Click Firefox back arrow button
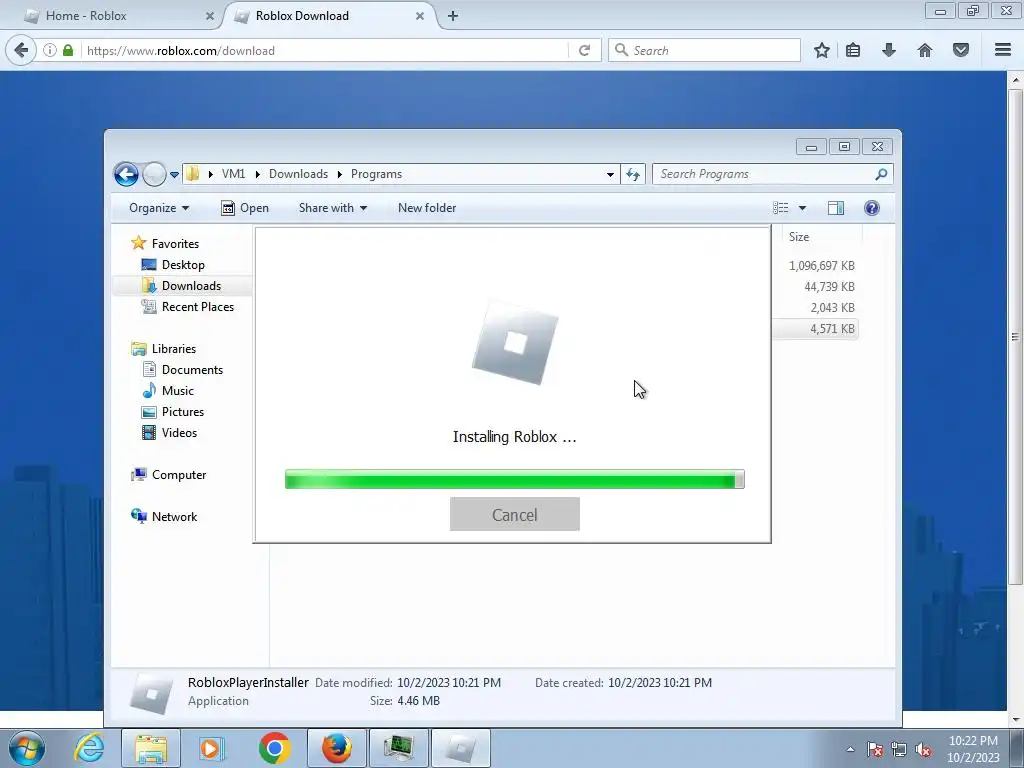Viewport: 1024px width, 768px height. click(21, 50)
